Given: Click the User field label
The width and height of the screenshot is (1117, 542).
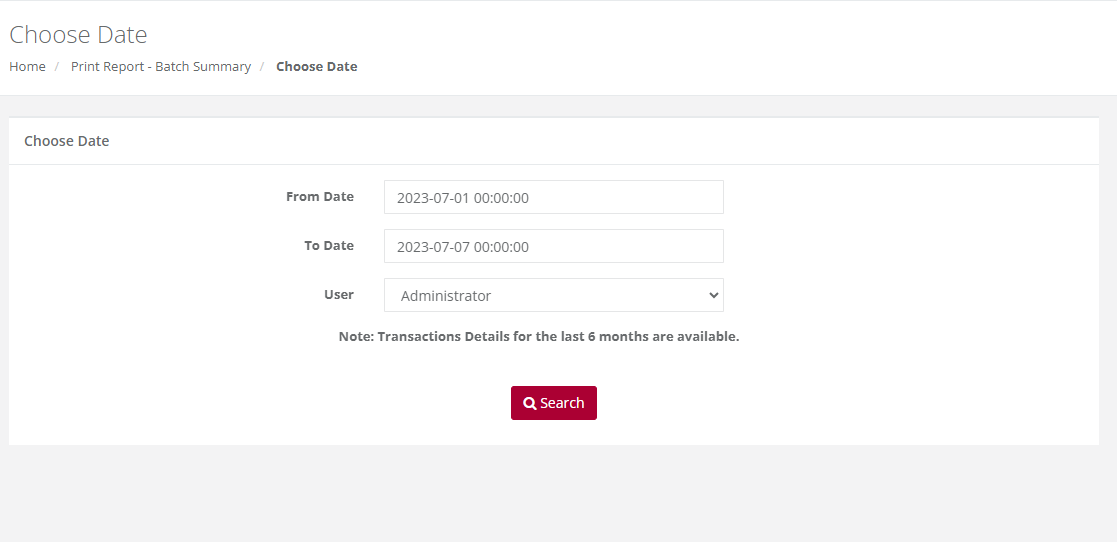Looking at the screenshot, I should (x=339, y=295).
